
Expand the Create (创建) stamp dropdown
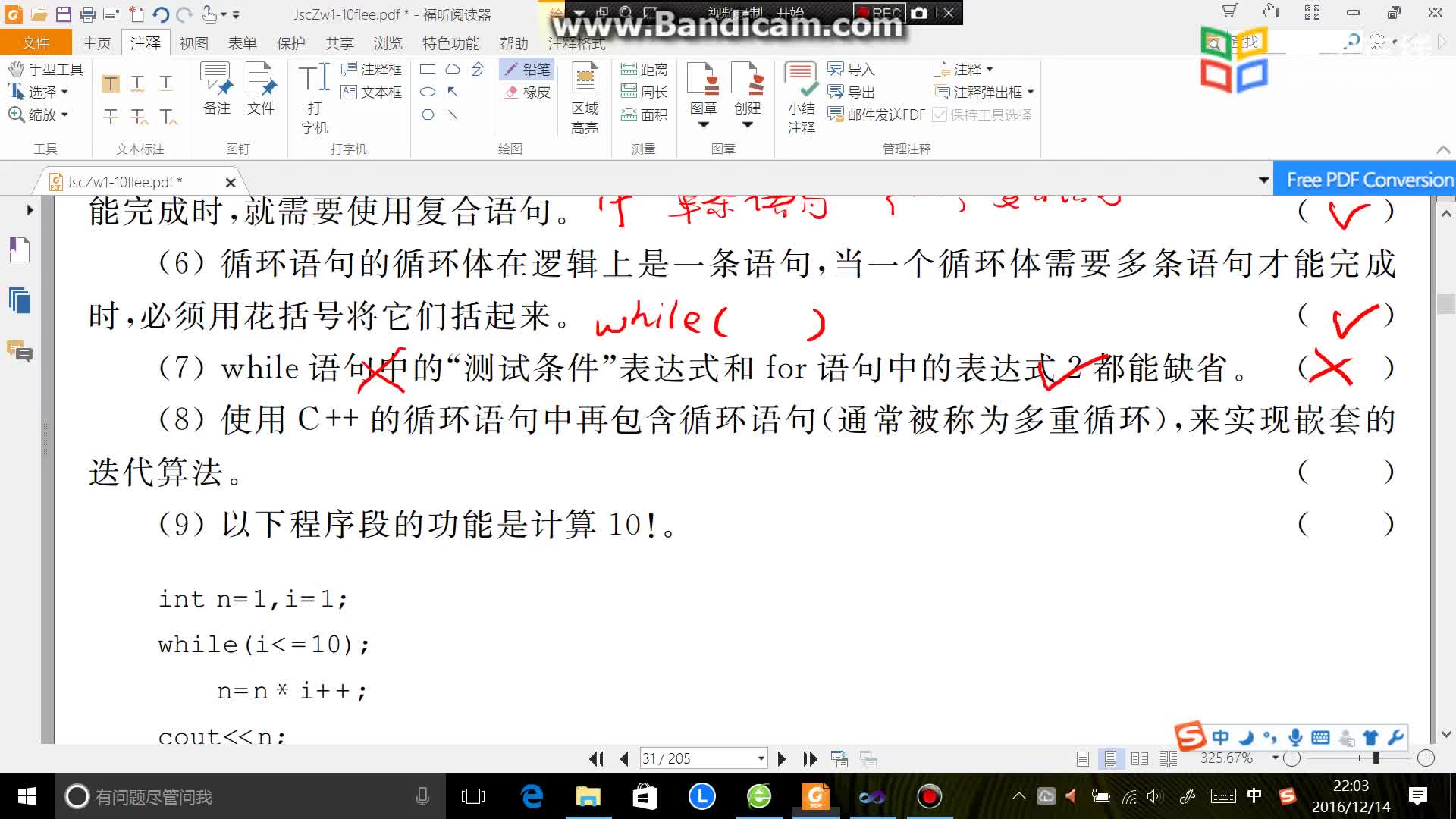pyautogui.click(x=748, y=124)
